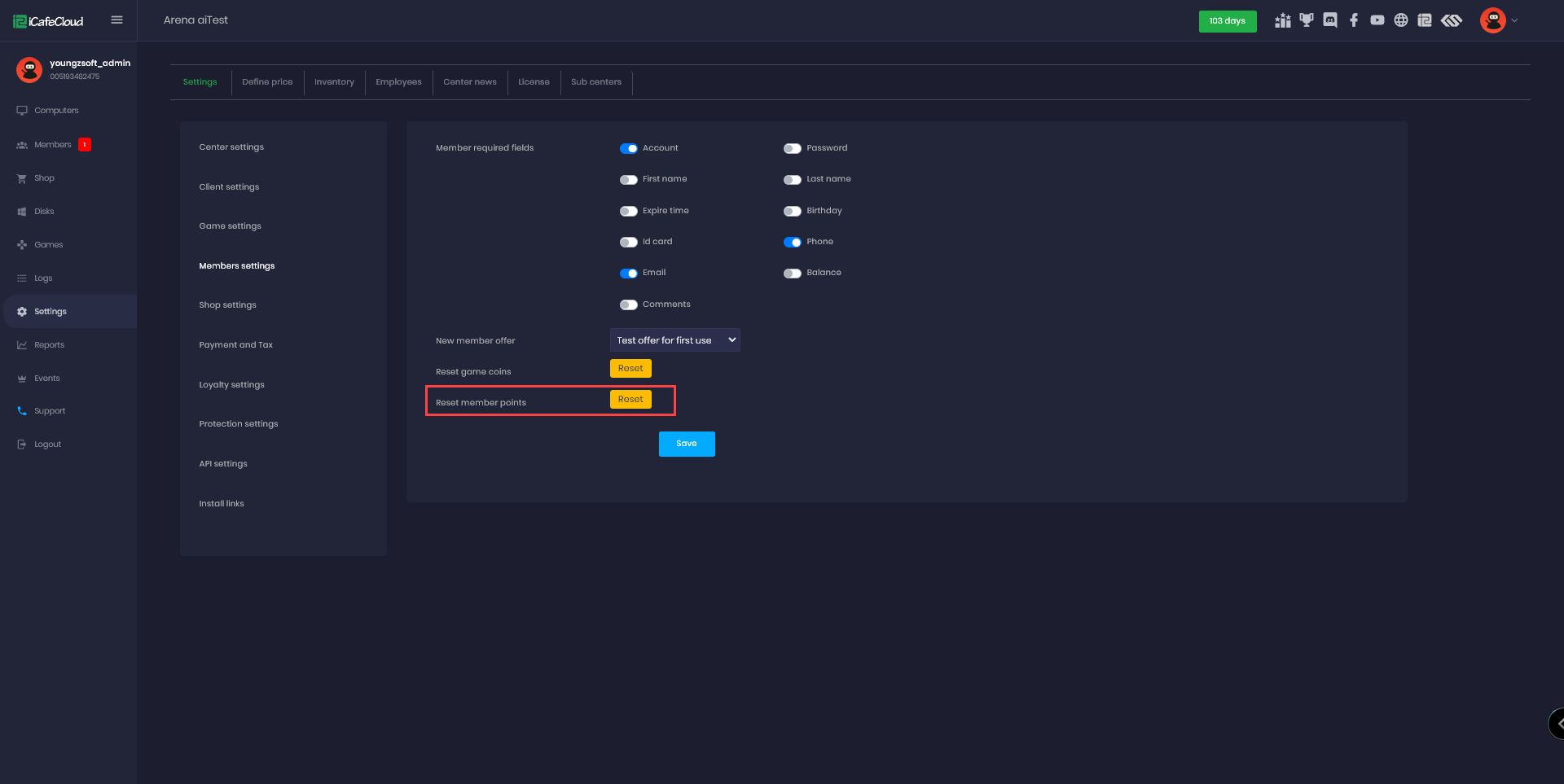Open the New member offer dropdown
The width and height of the screenshot is (1564, 784).
[x=674, y=340]
